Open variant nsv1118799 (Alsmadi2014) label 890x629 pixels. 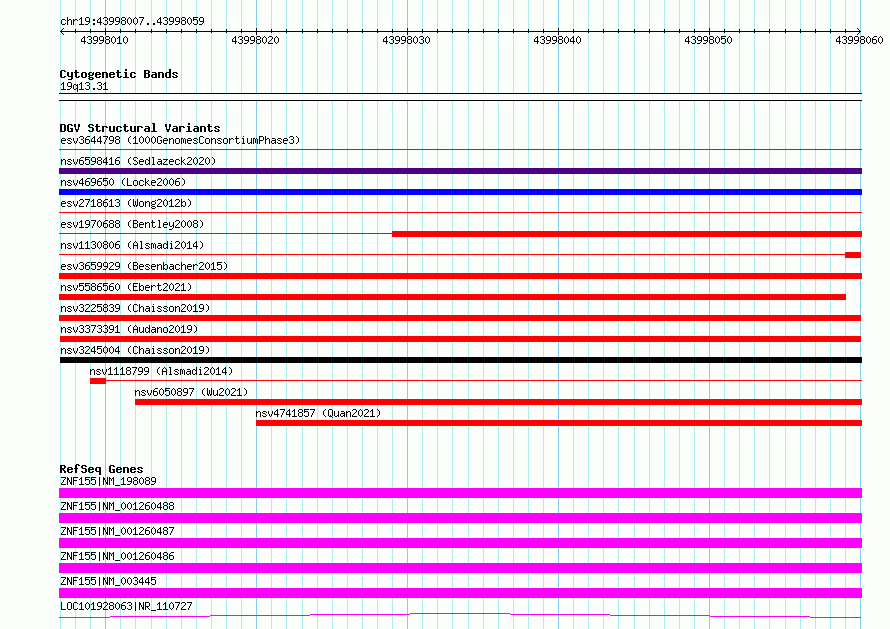pyautogui.click(x=161, y=371)
